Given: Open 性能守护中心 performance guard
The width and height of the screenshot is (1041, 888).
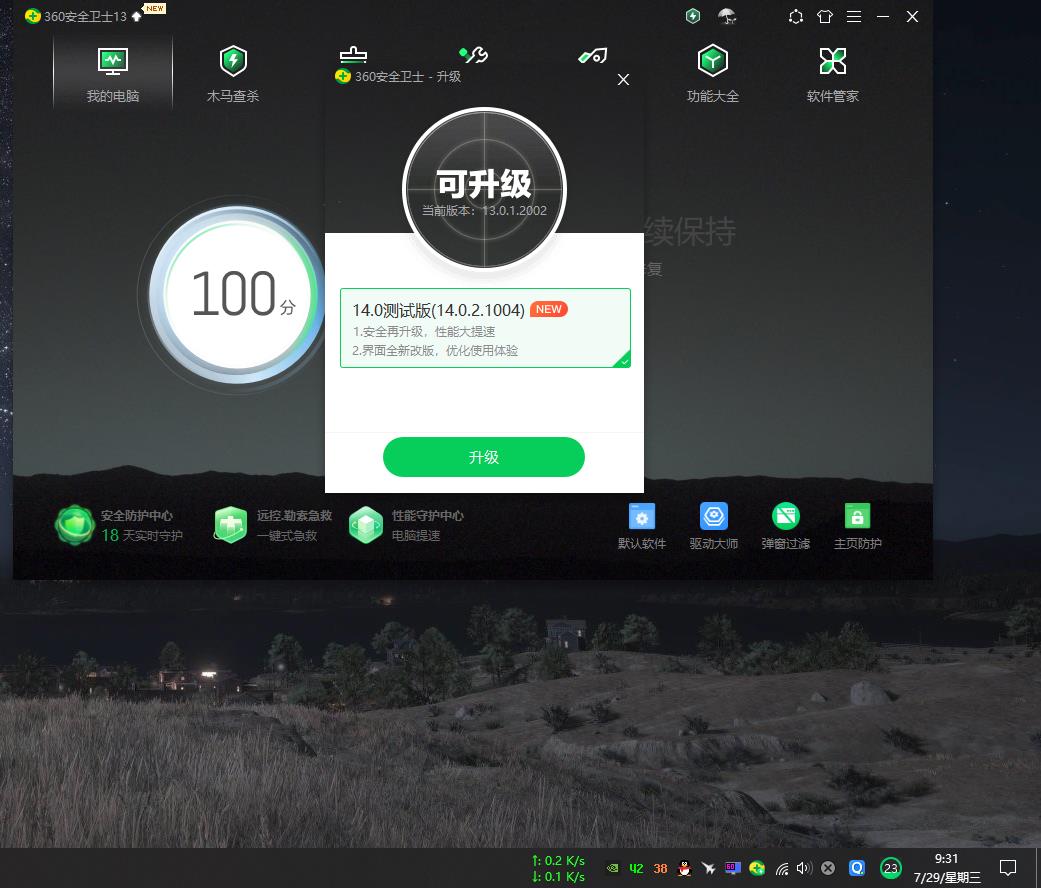Looking at the screenshot, I should (x=406, y=524).
